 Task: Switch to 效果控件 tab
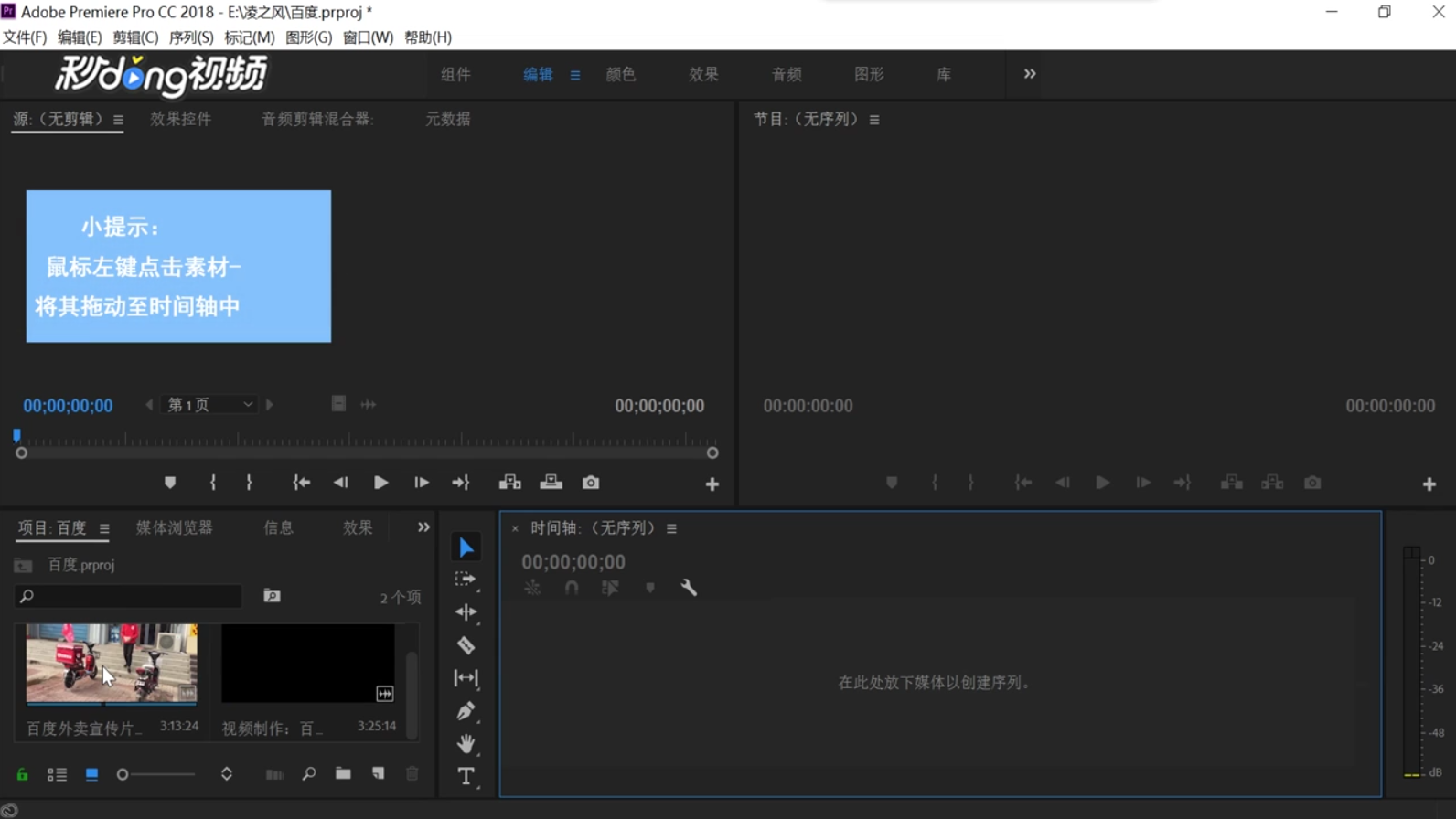point(180,119)
